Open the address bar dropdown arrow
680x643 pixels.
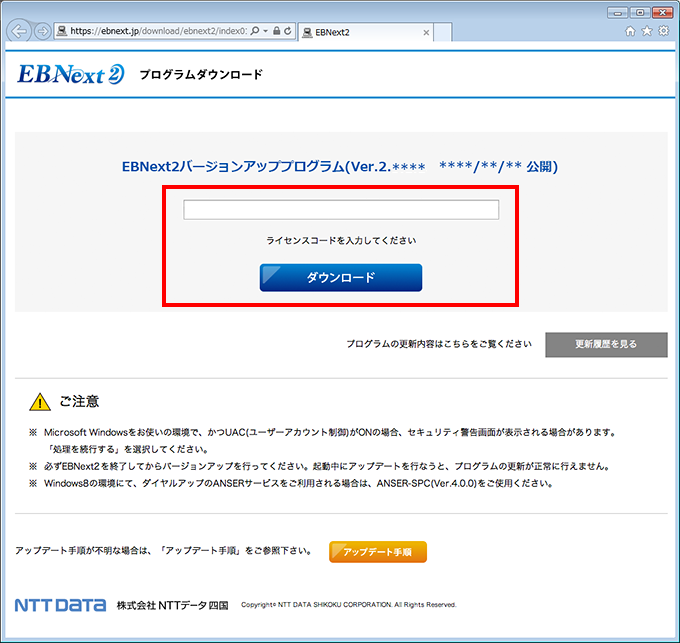click(x=265, y=31)
